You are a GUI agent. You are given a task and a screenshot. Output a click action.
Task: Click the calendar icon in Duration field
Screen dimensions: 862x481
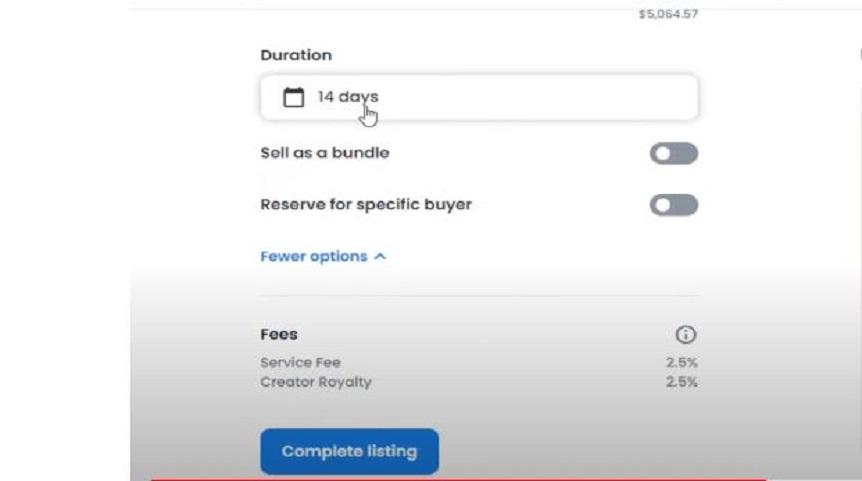pos(294,97)
